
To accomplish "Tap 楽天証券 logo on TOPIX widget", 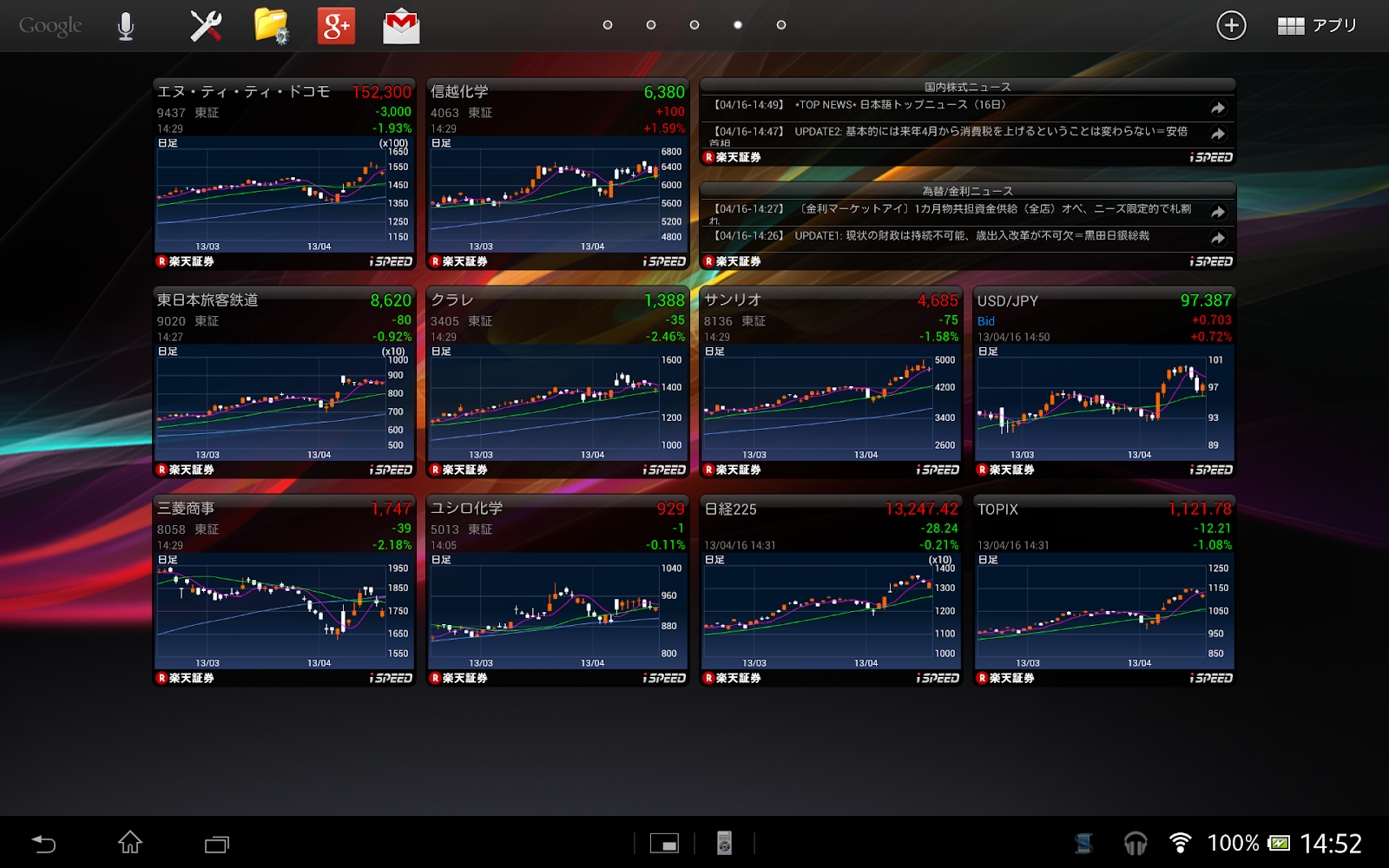I will click(x=1005, y=678).
